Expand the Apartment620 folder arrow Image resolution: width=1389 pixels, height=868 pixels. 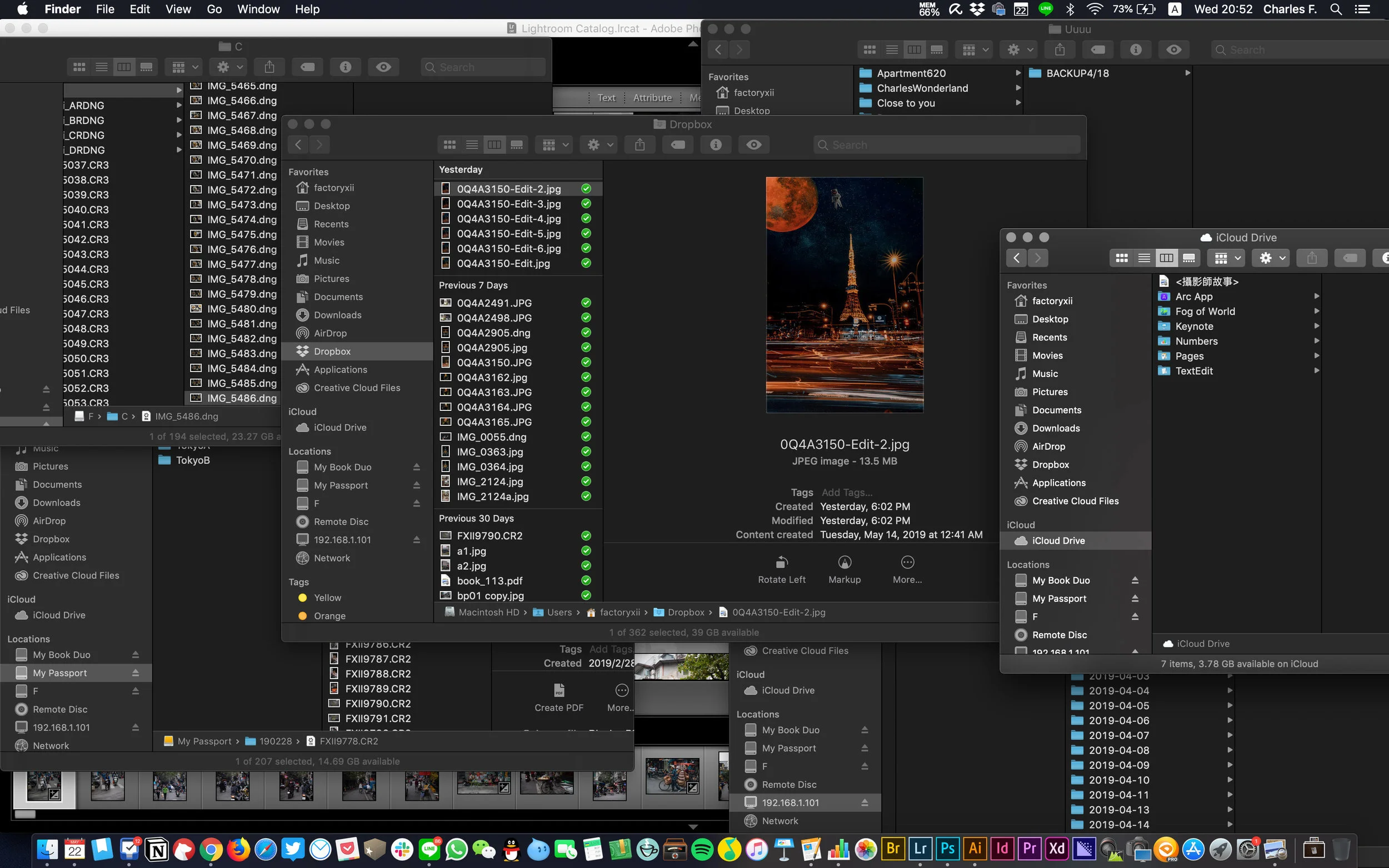pyautogui.click(x=1017, y=73)
